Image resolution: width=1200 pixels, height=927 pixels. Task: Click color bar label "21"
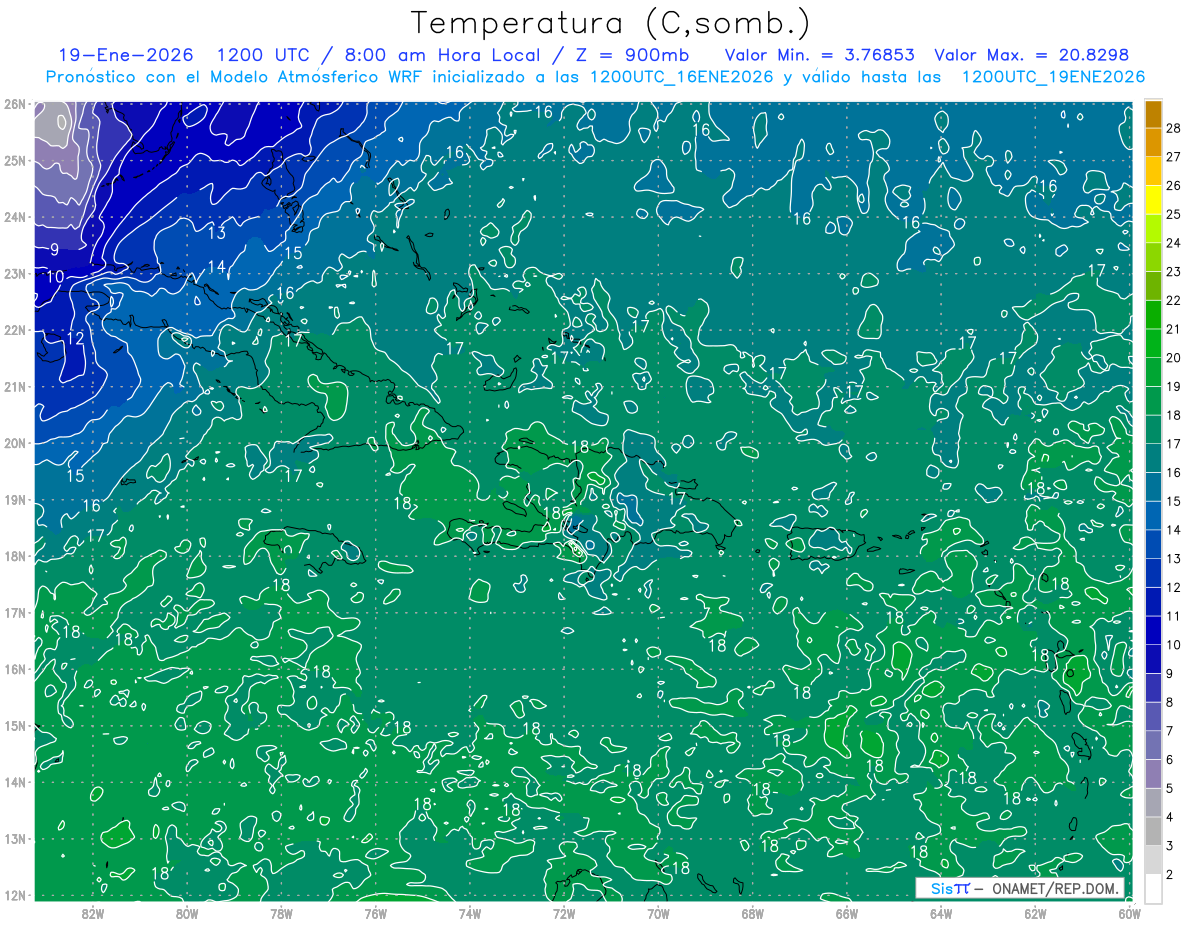tap(1173, 329)
